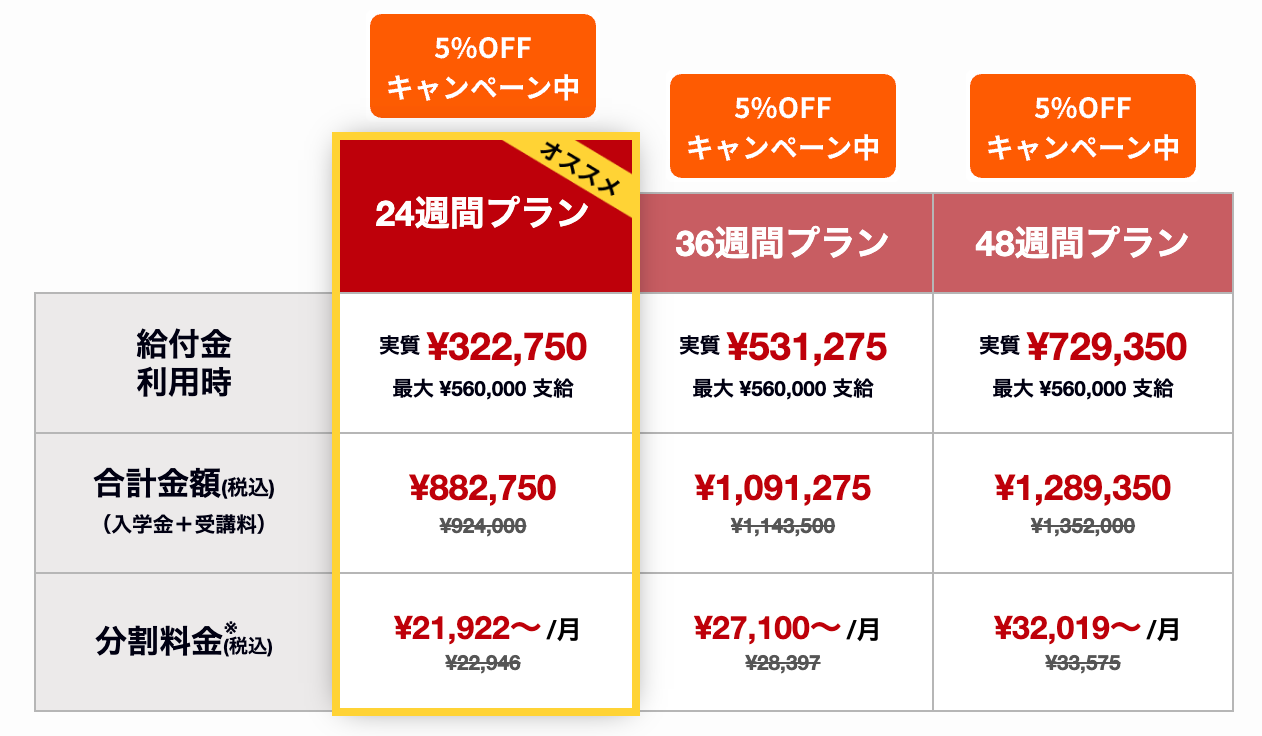Click the ¥21,922〜/月 installment price
Screen dimensions: 1262x736
click(x=487, y=628)
